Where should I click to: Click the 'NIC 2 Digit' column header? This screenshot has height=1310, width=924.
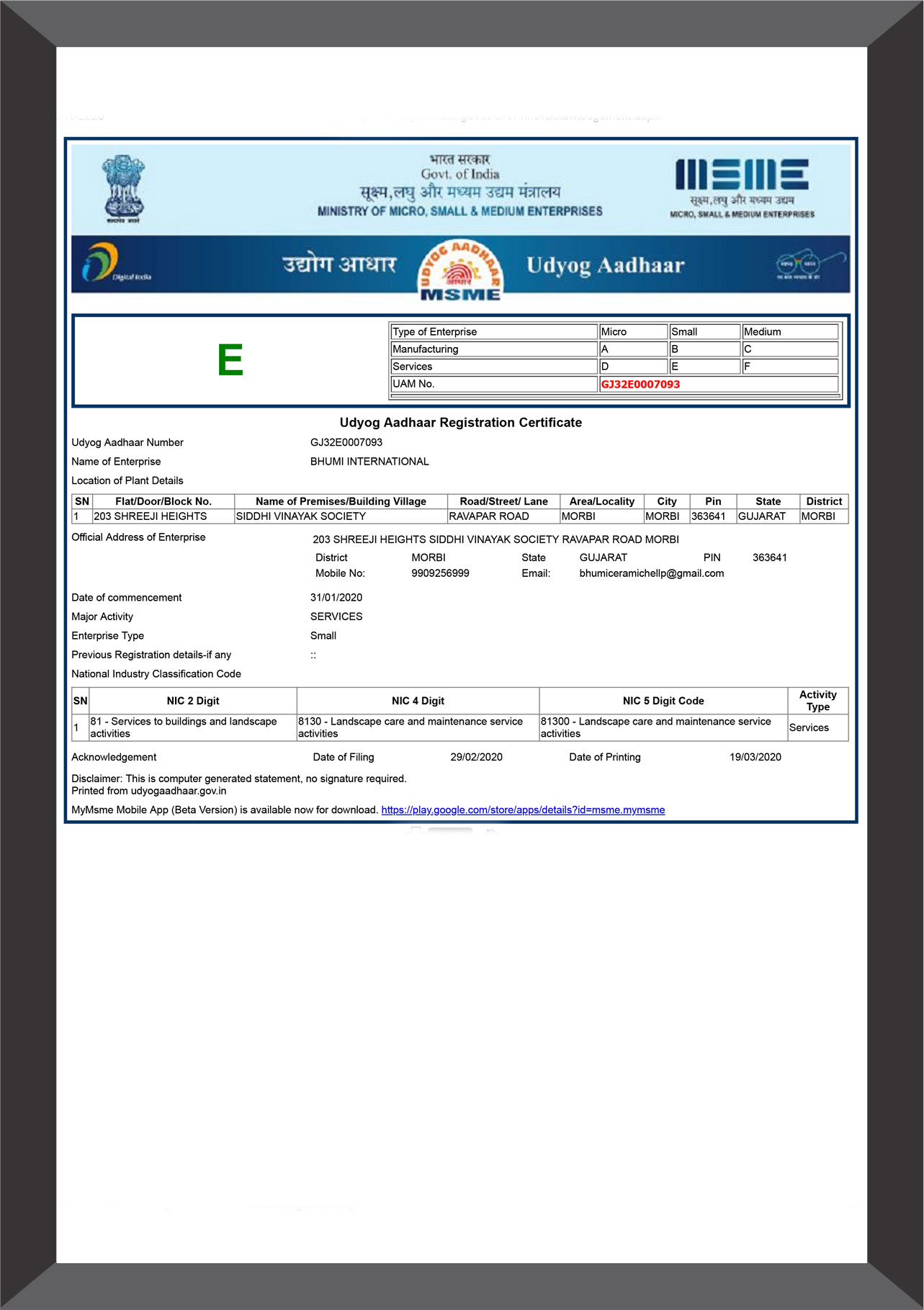coord(193,701)
